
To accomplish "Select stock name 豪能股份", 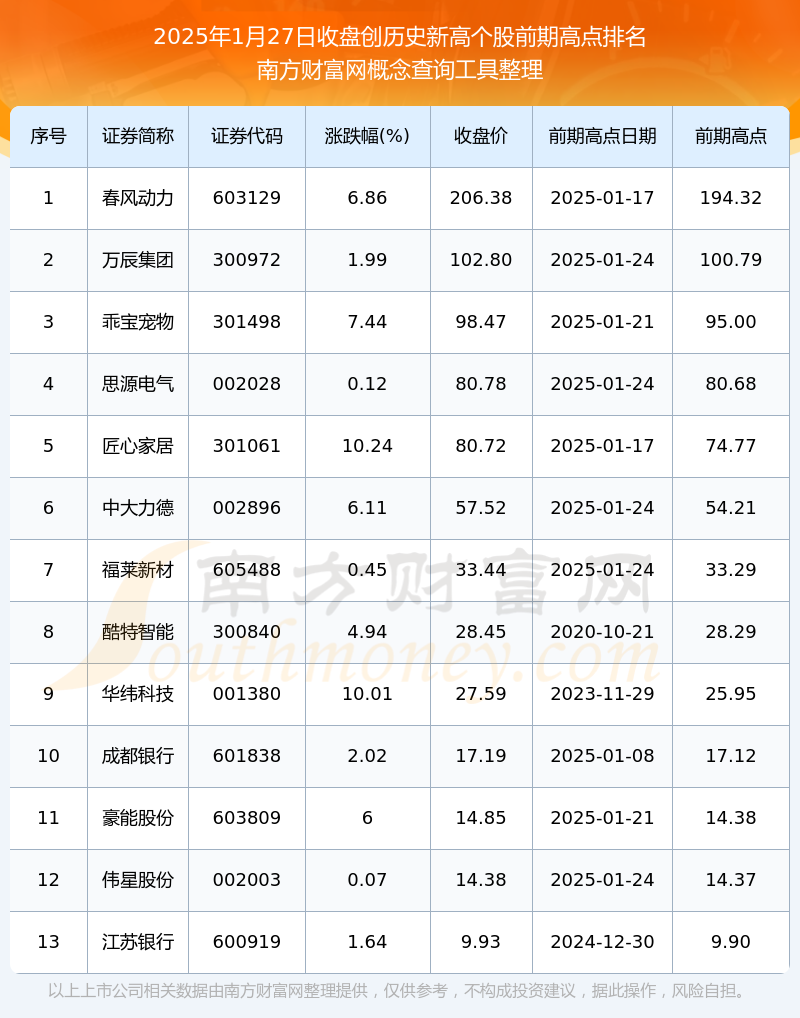I will tap(138, 818).
